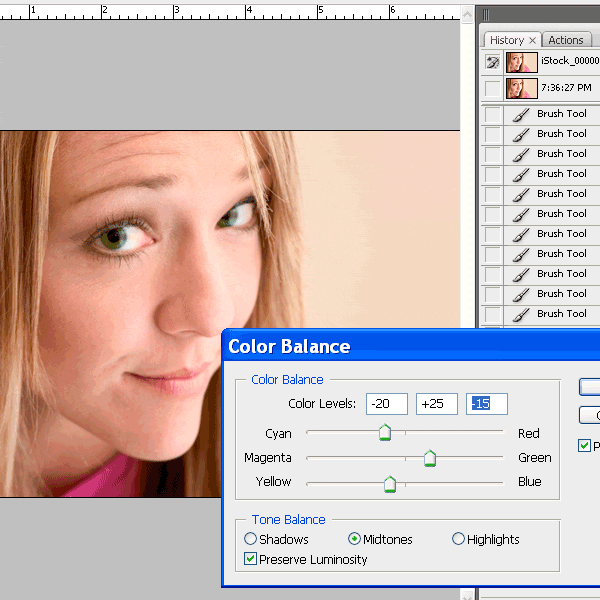Select the iStock snapshot thumbnail in History
This screenshot has width=600, height=600.
point(522,62)
